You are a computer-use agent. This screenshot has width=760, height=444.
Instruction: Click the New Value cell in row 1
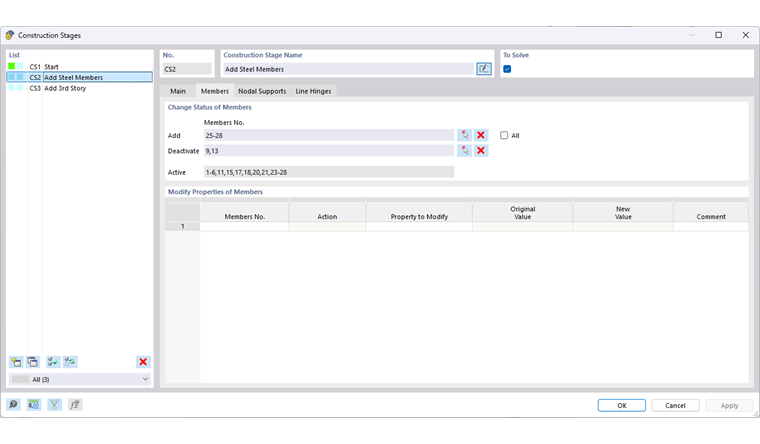(x=623, y=226)
